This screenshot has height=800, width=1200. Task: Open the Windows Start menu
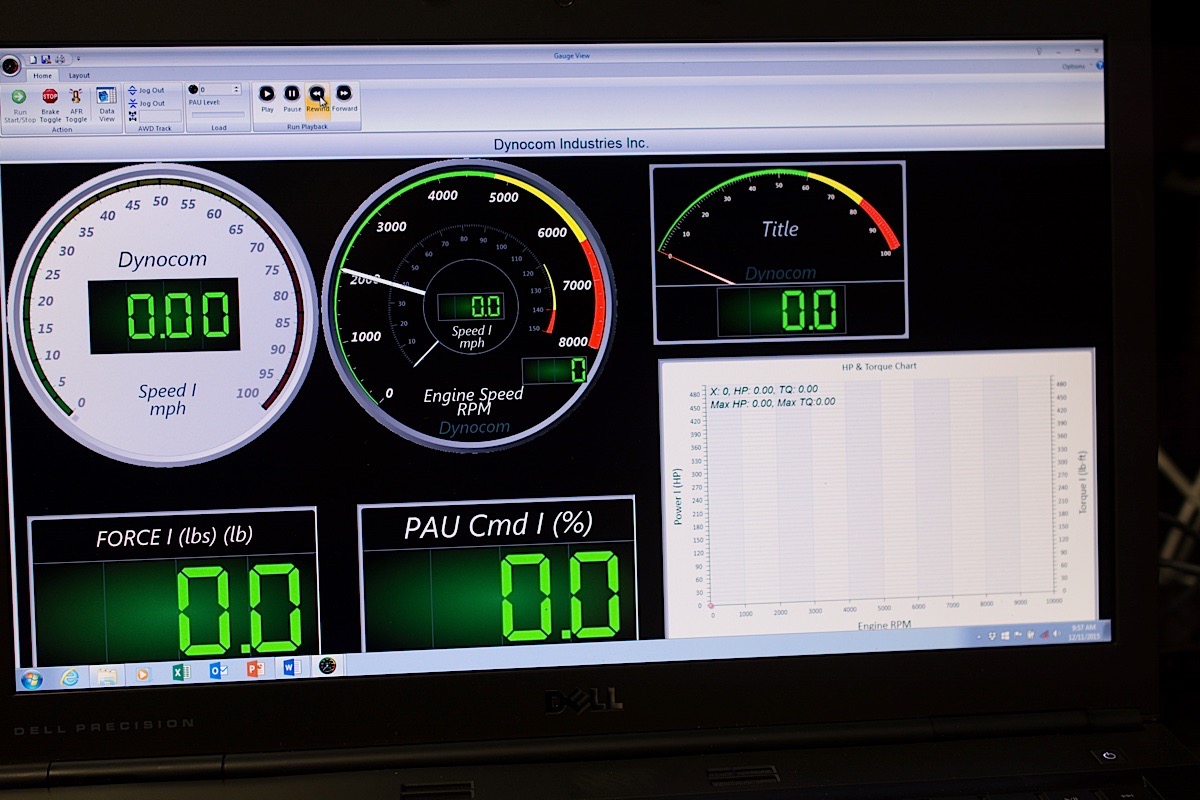tap(30, 679)
